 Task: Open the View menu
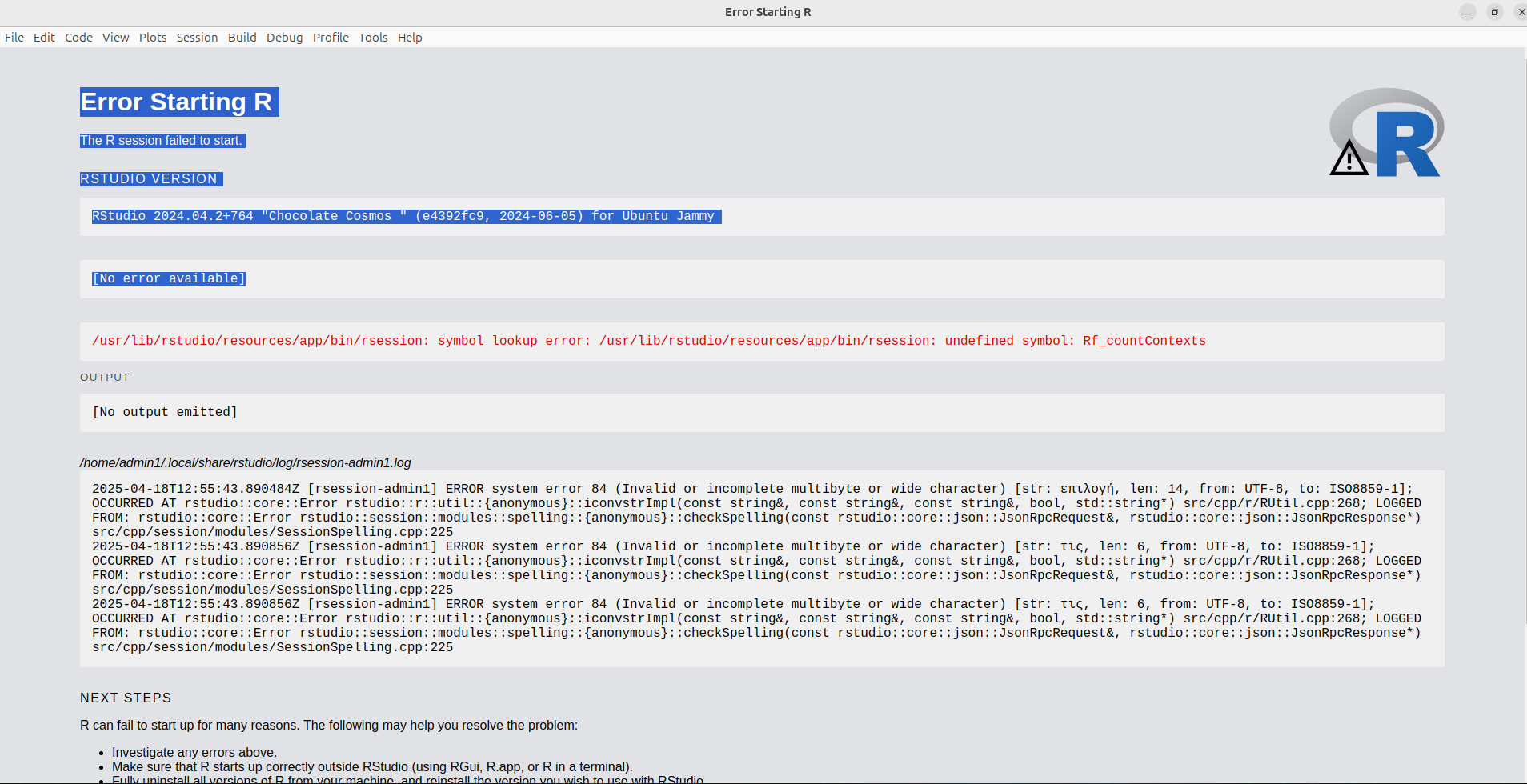(x=115, y=38)
